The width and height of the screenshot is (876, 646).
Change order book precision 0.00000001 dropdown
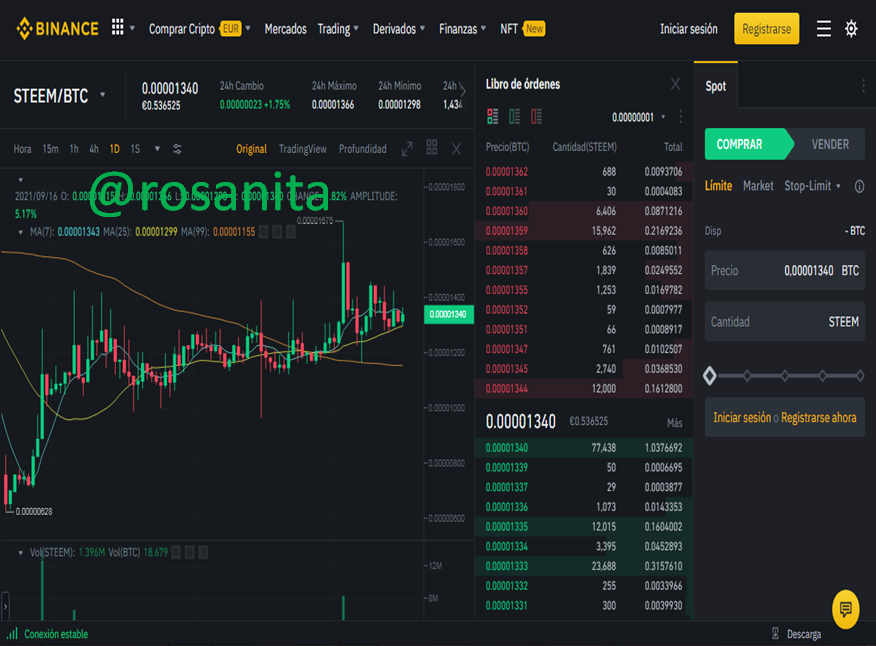(x=639, y=117)
